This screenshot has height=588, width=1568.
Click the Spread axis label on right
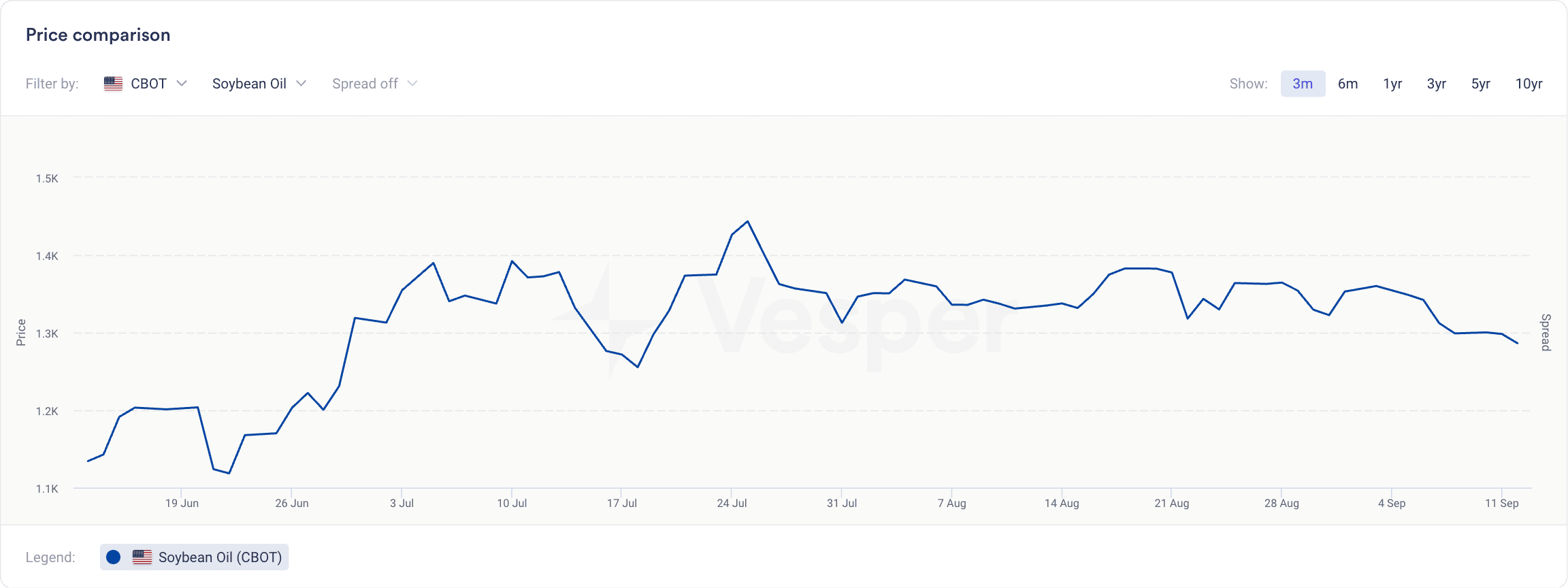pyautogui.click(x=1546, y=332)
